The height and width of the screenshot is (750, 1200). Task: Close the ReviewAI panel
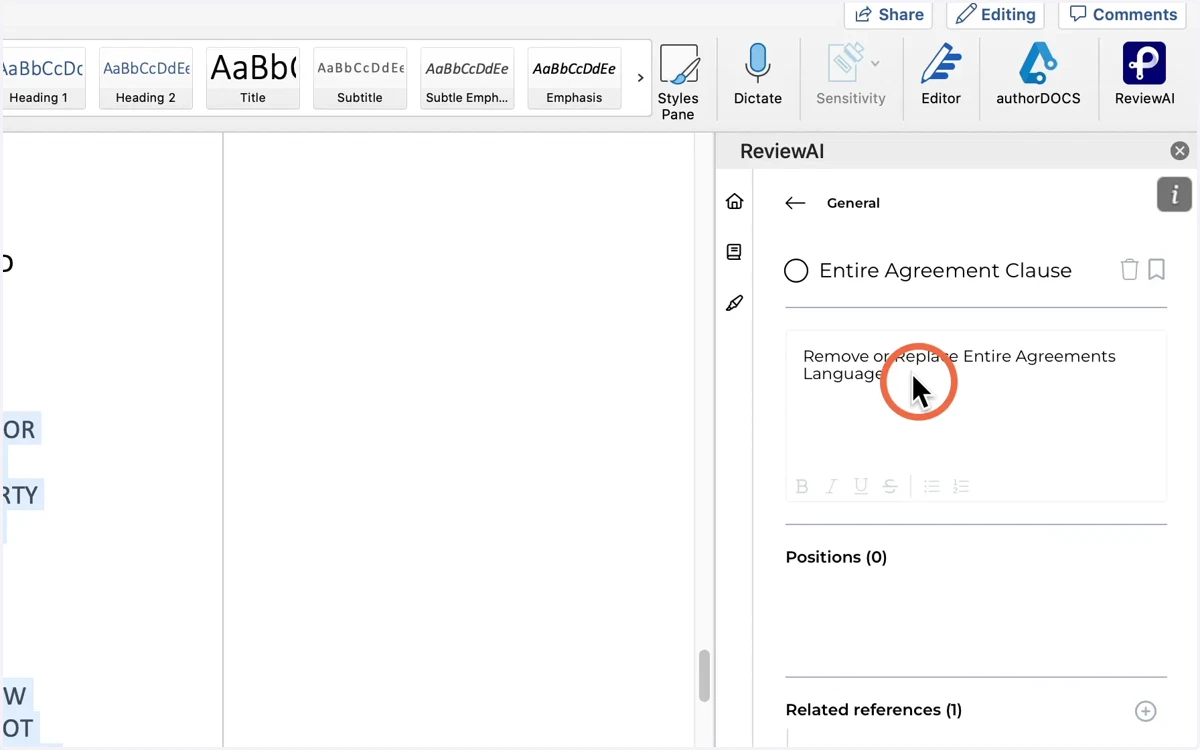click(1180, 151)
